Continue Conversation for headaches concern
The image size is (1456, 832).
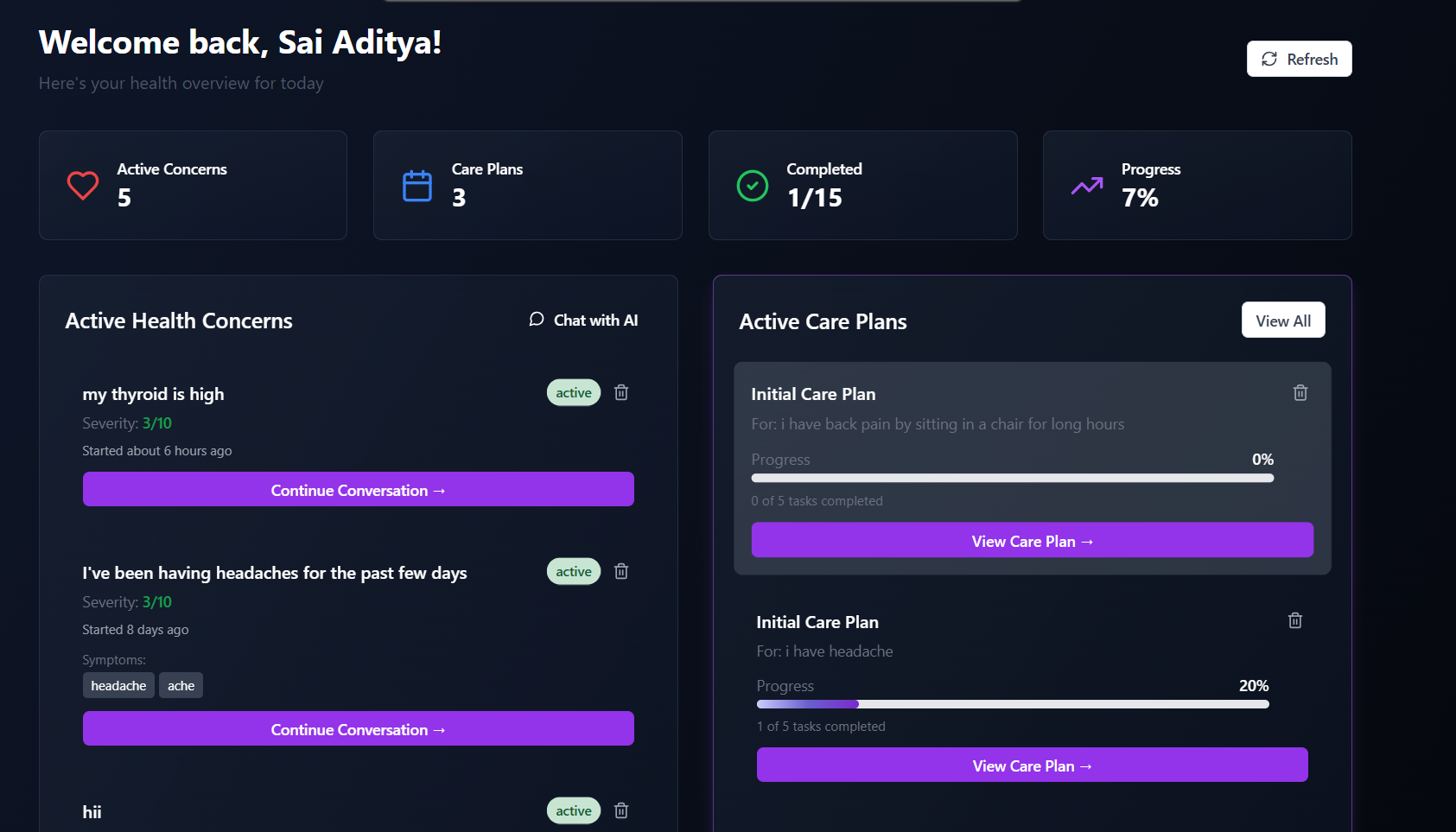[x=359, y=729]
